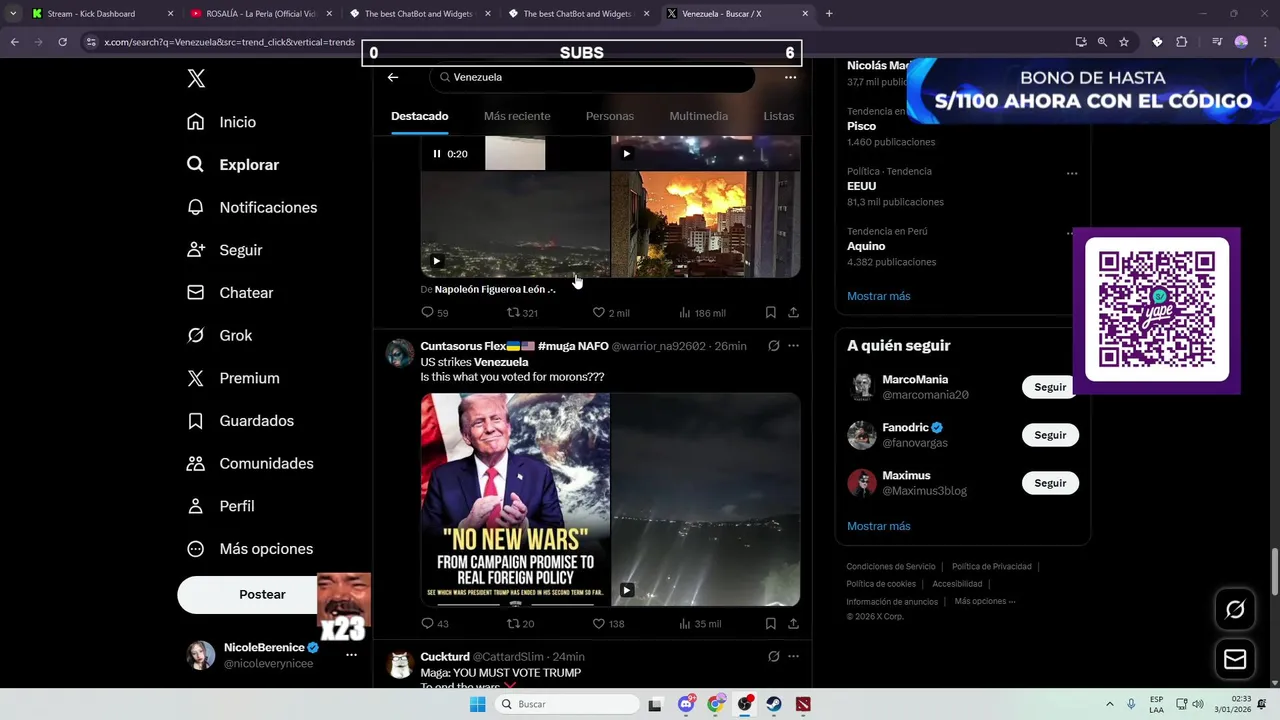Open Grok icon on Cuckturd post
The height and width of the screenshot is (720, 1280).
tap(773, 657)
